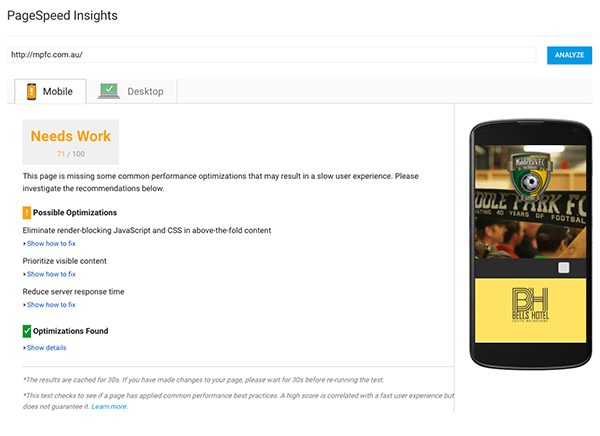Show details of Optimizations Found
Viewport: 600px width, 436px height.
point(46,348)
